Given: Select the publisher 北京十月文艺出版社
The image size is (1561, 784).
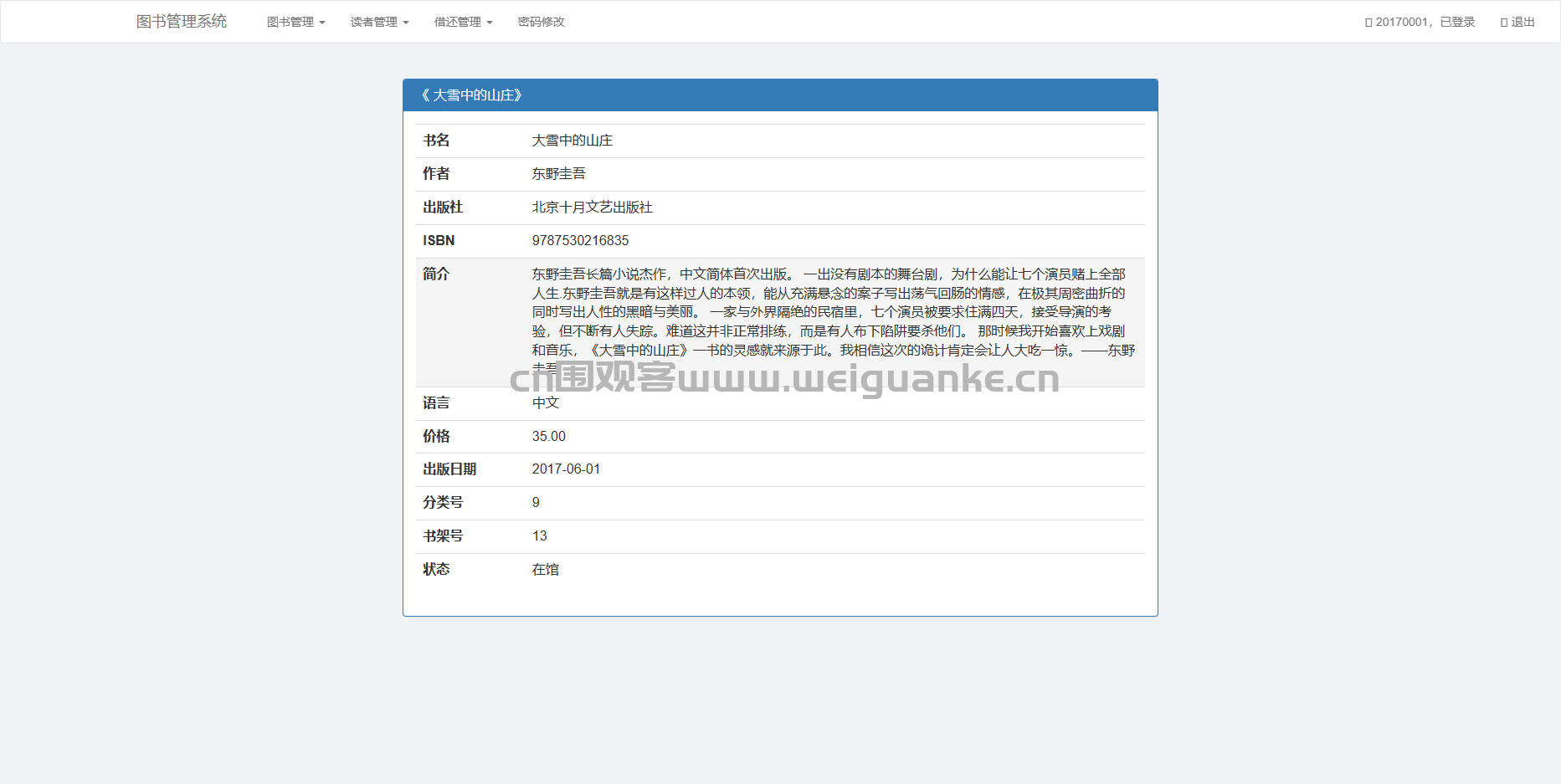Looking at the screenshot, I should click(593, 208).
